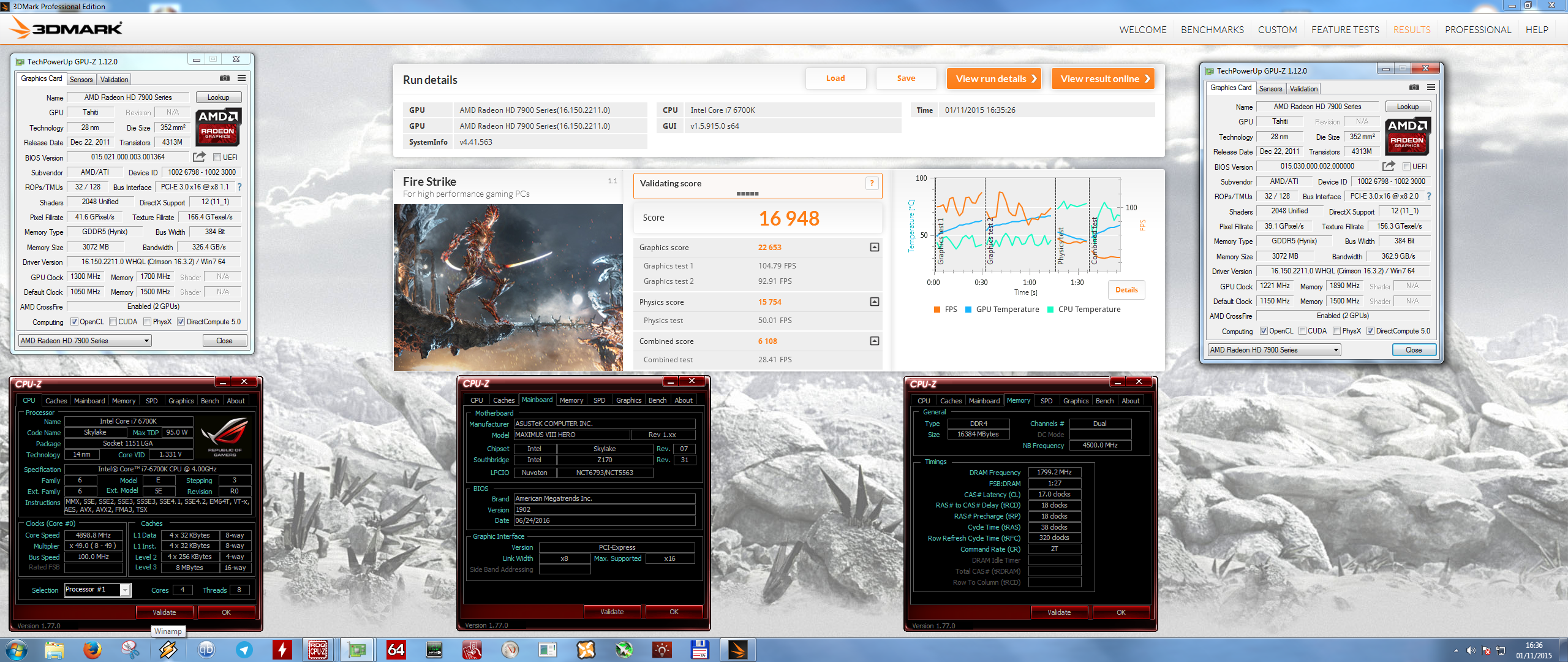Click Validate button in Memory CPU-Z window
This screenshot has width=1568, height=662.
(x=1059, y=612)
